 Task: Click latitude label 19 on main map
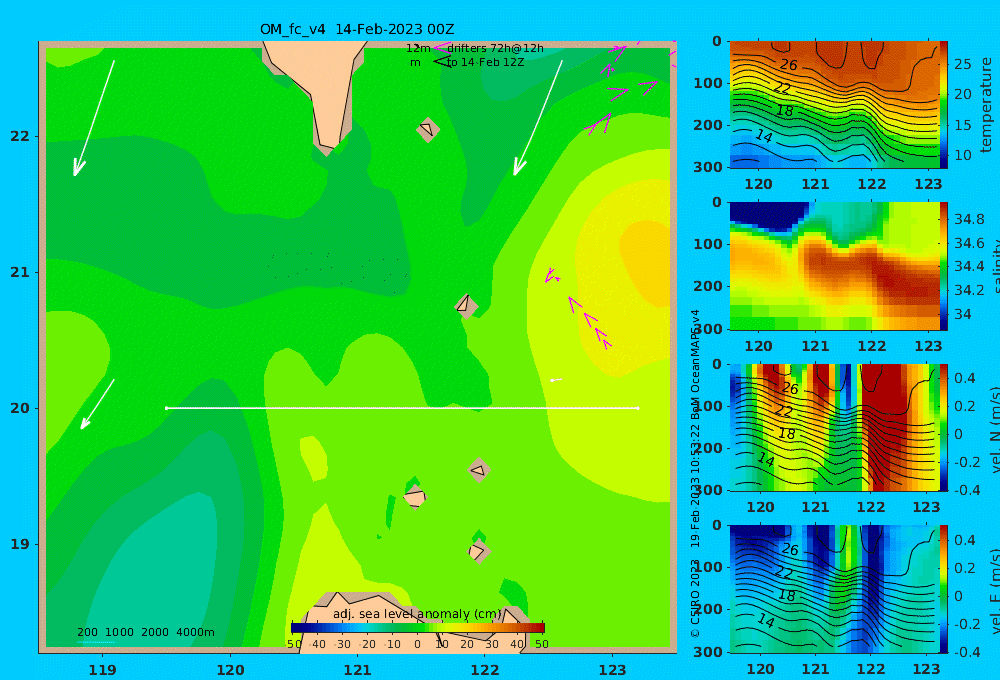pyautogui.click(x=20, y=544)
